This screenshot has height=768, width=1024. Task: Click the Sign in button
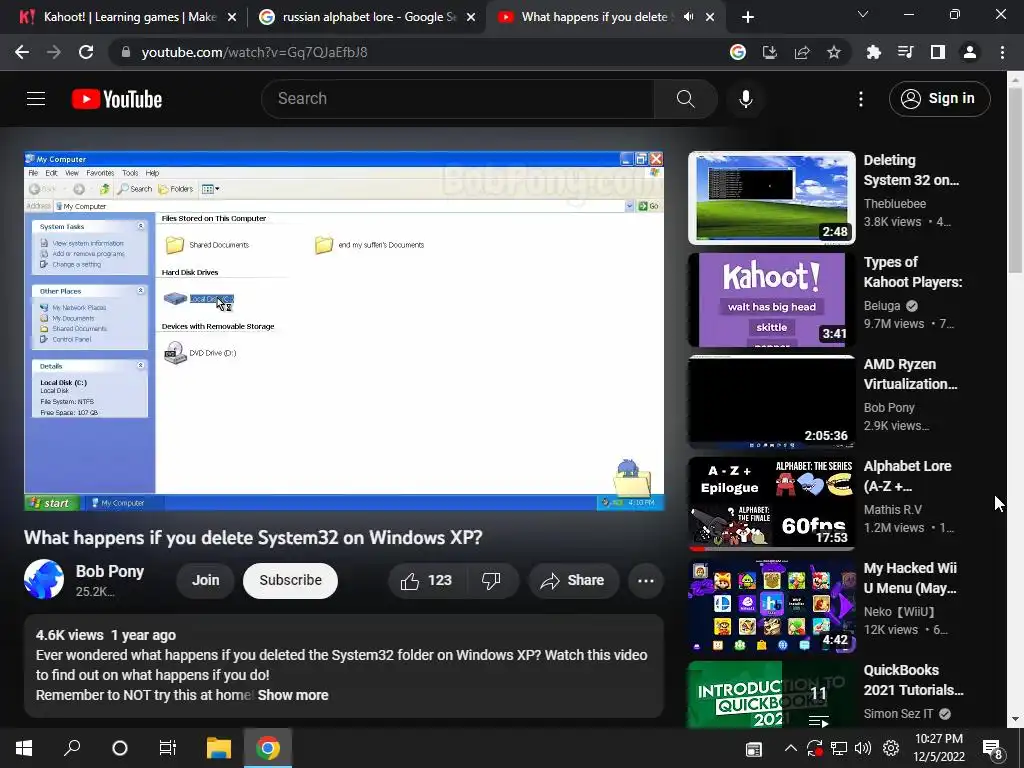[940, 99]
